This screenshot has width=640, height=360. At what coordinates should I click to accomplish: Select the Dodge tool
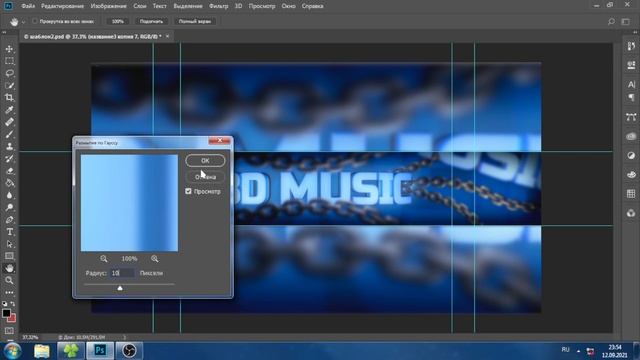click(x=9, y=207)
